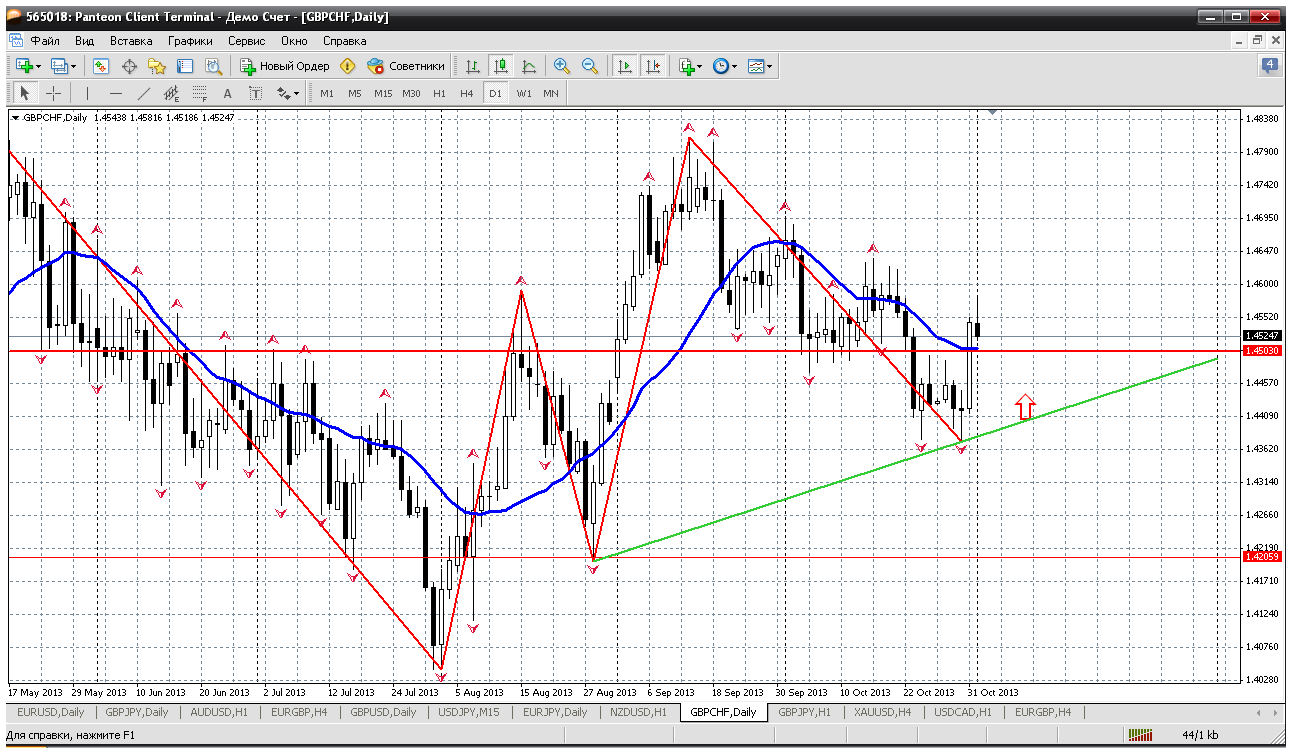Image resolution: width=1289 pixels, height=748 pixels.
Task: Set timeframe to H4
Action: 467,93
